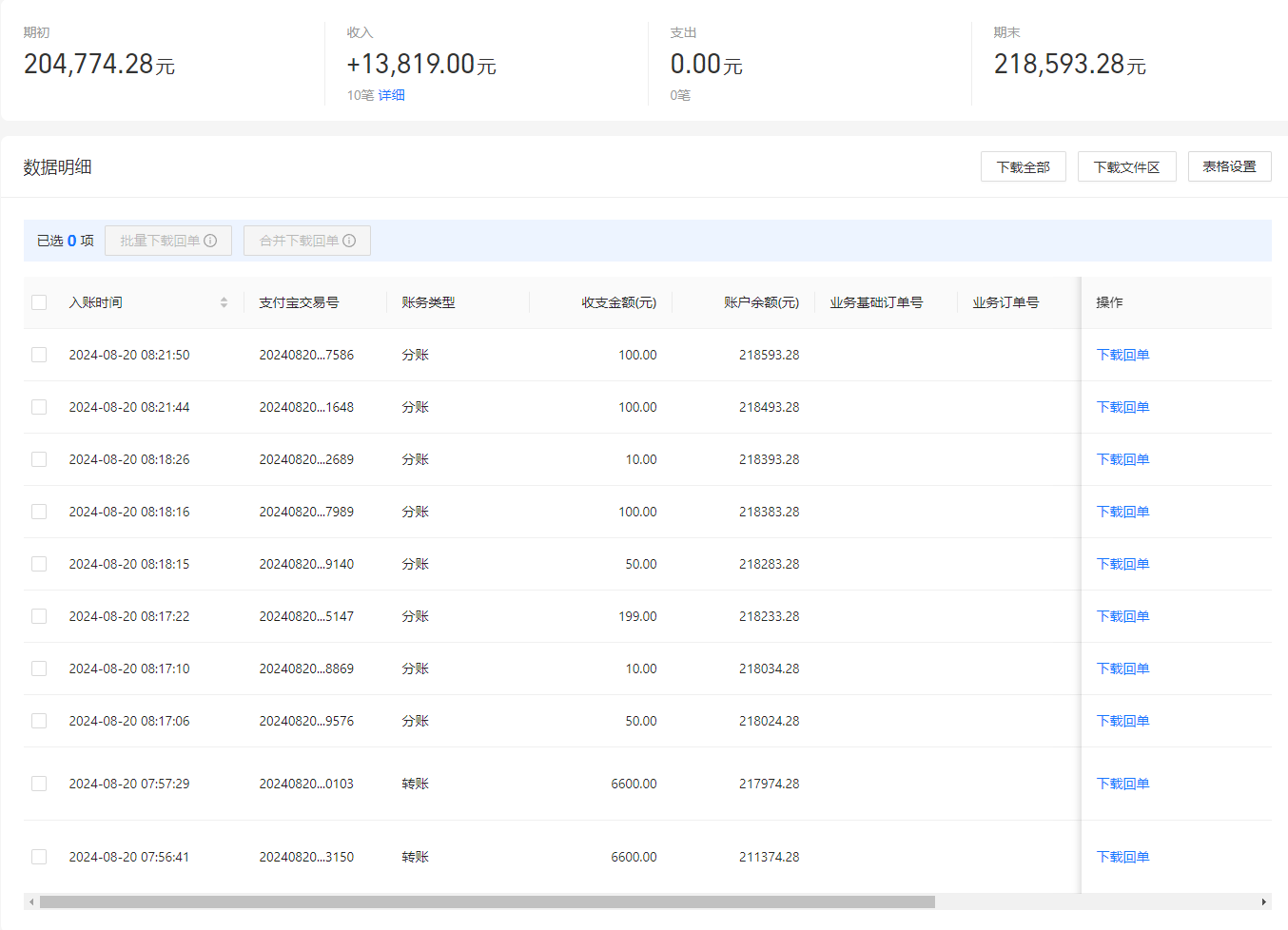
Task: Download receipt for transaction 20240820...5147
Action: pyautogui.click(x=1122, y=616)
